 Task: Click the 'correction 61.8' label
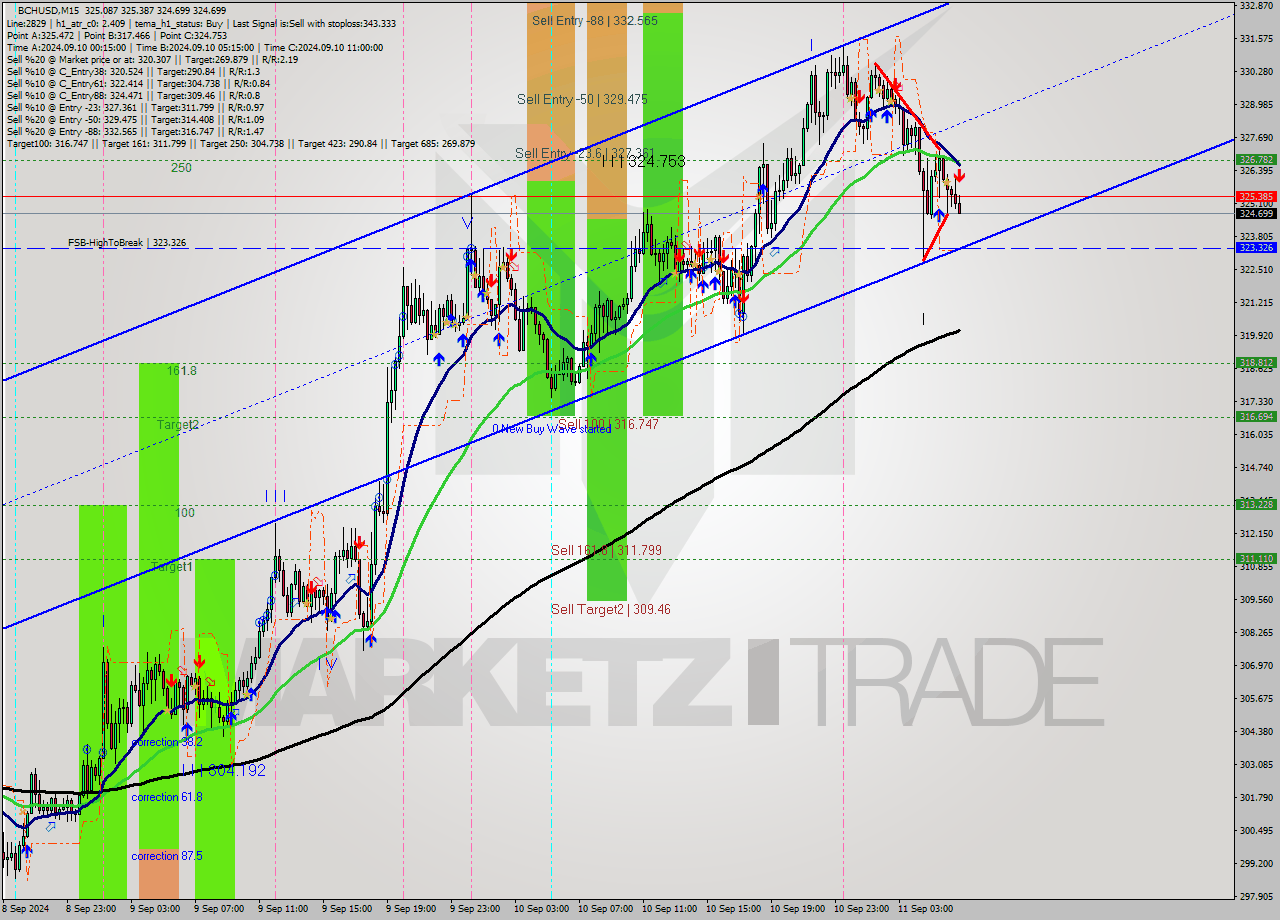[x=167, y=797]
